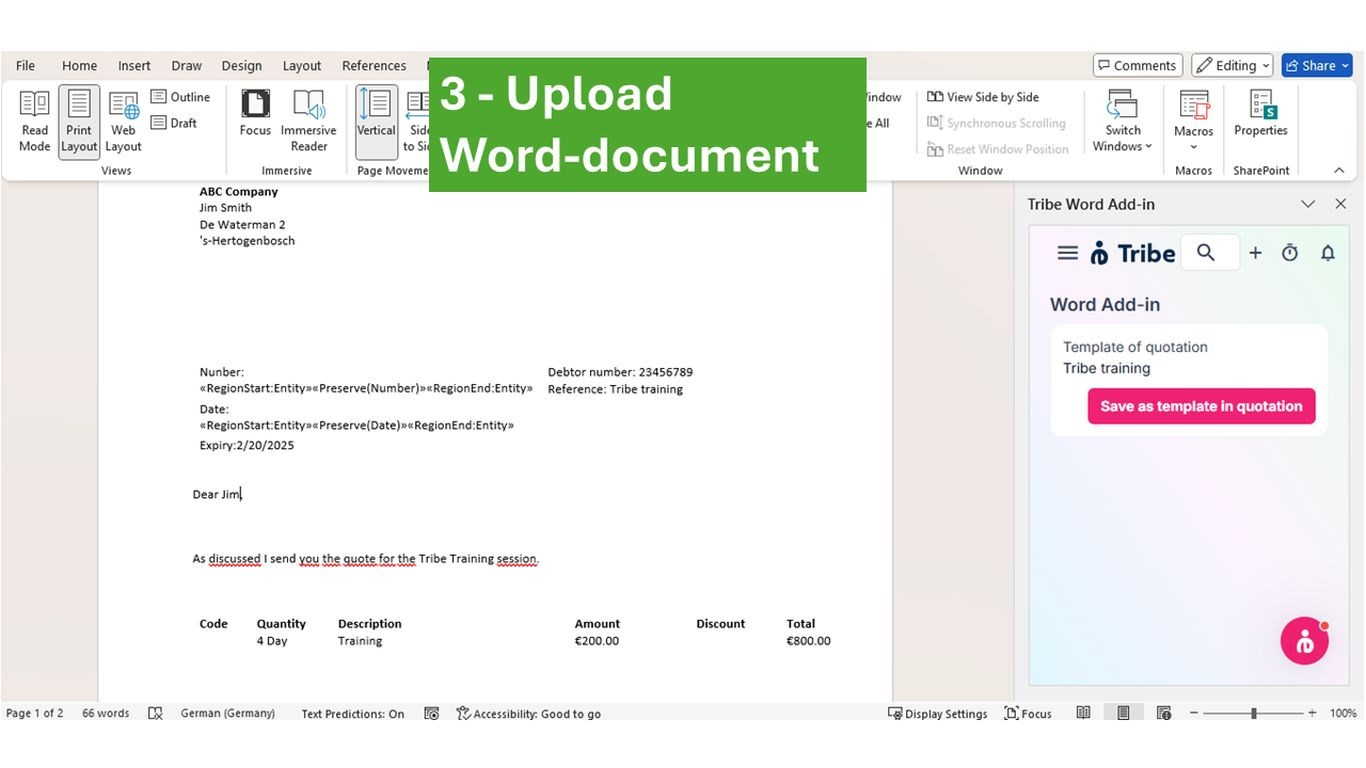Click Save as template in quotation
This screenshot has height=768, width=1366.
(x=1201, y=406)
